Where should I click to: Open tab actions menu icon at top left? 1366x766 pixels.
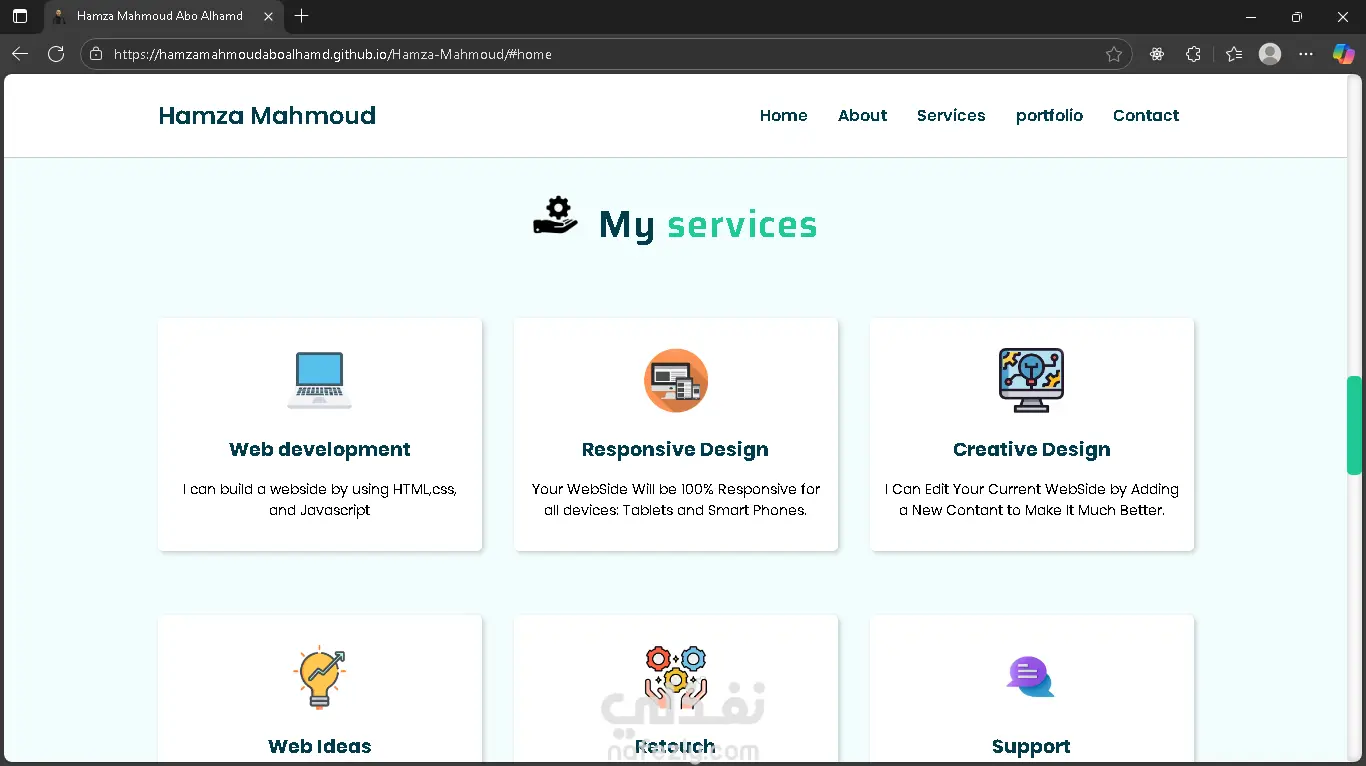[20, 16]
